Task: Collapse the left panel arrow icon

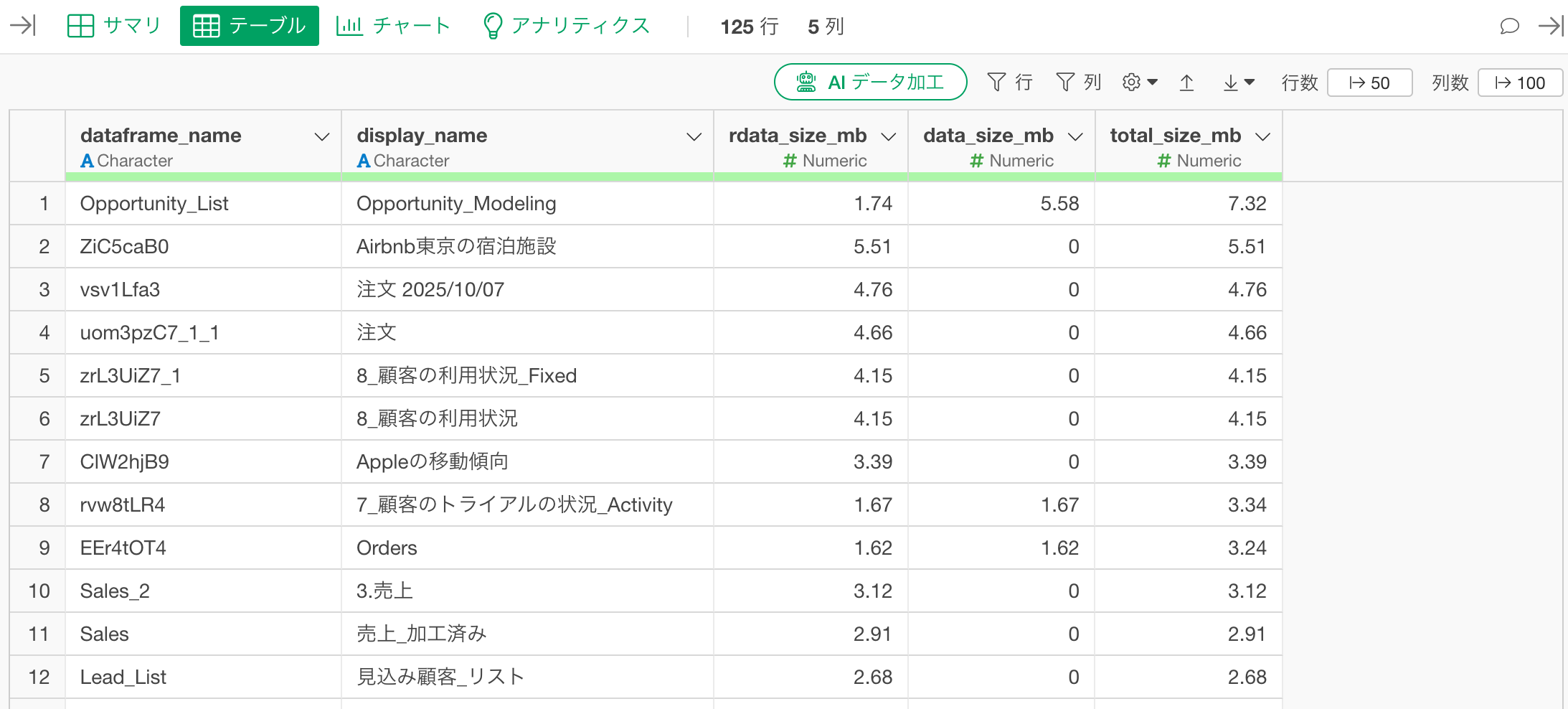Action: coord(23,26)
